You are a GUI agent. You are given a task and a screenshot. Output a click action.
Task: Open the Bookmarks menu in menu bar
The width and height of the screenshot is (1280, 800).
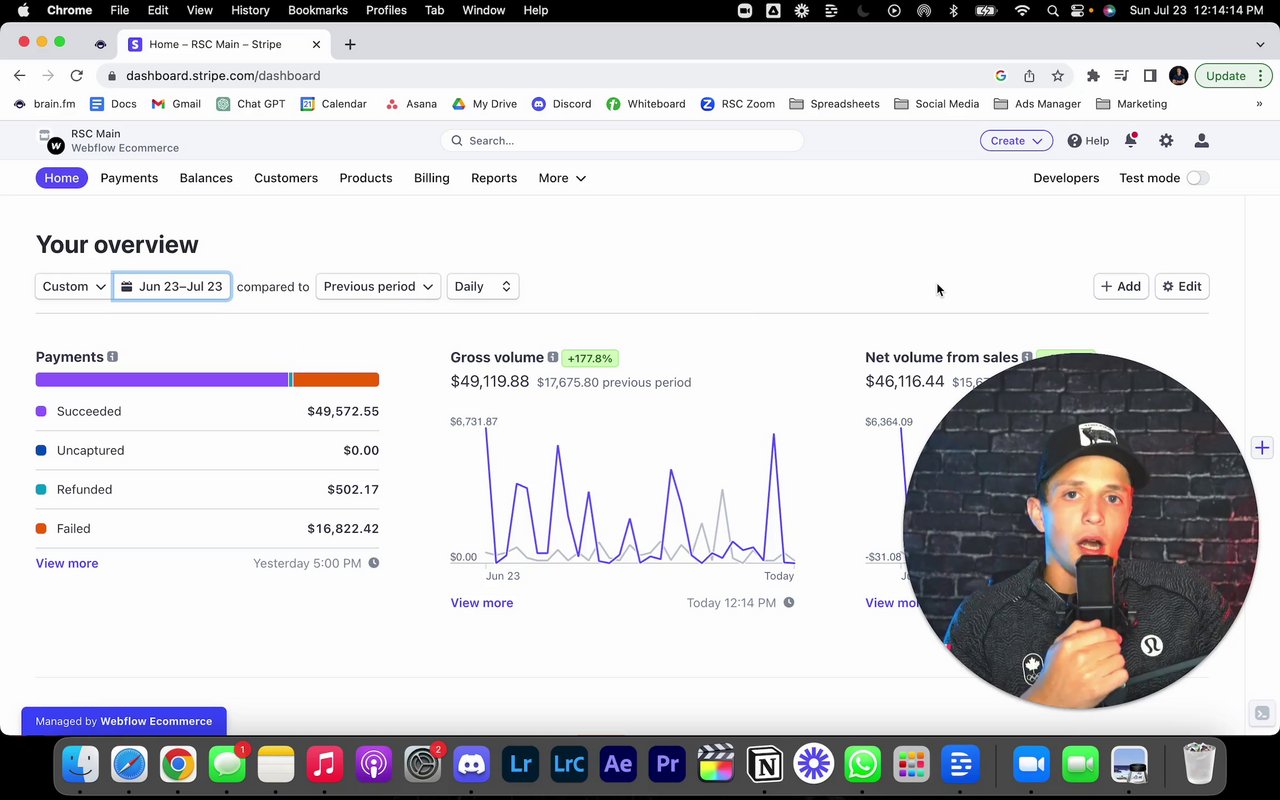pos(318,10)
